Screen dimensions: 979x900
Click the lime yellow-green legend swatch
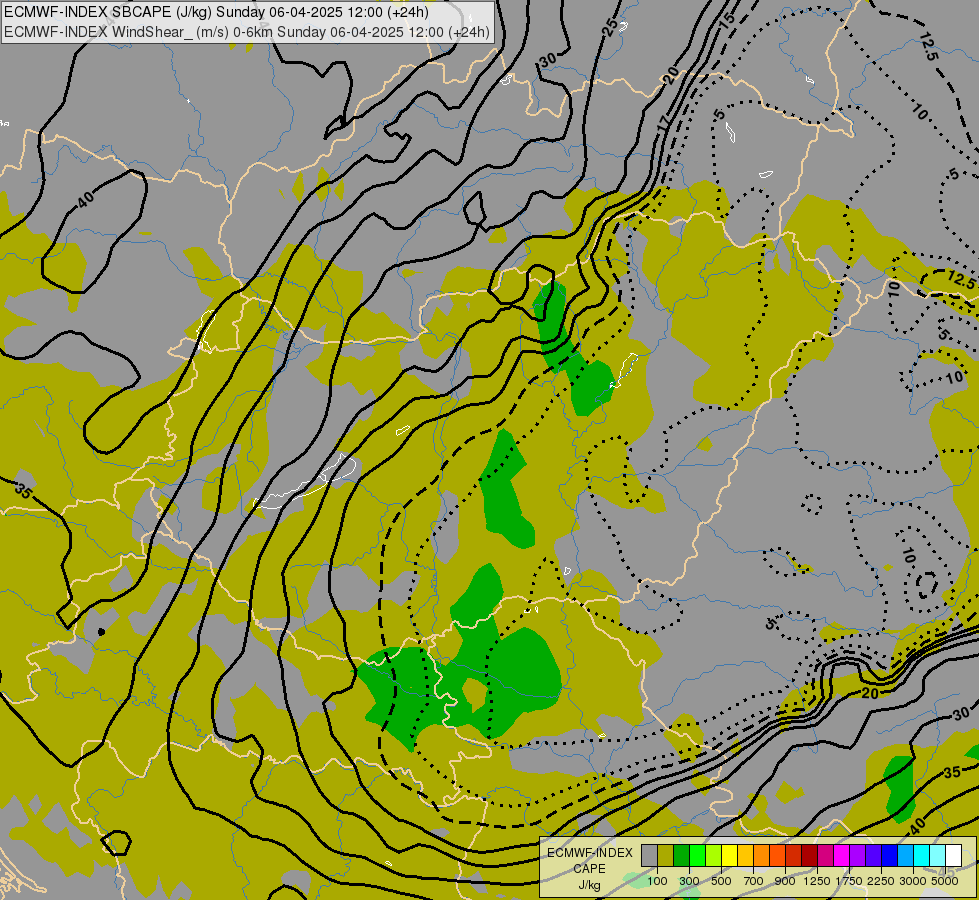point(714,855)
